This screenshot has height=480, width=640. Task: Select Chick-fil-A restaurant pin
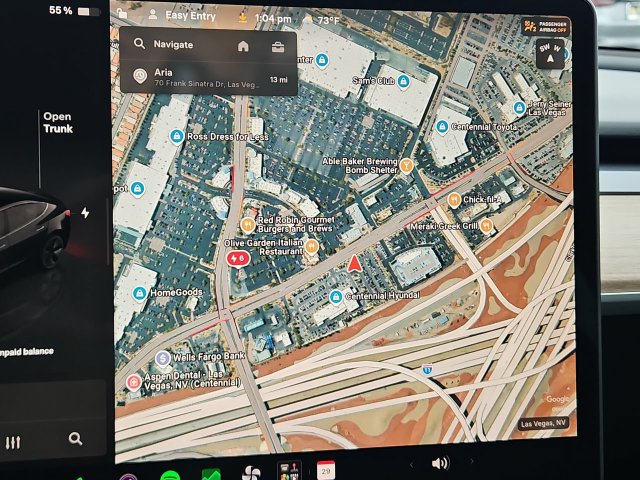pos(454,200)
